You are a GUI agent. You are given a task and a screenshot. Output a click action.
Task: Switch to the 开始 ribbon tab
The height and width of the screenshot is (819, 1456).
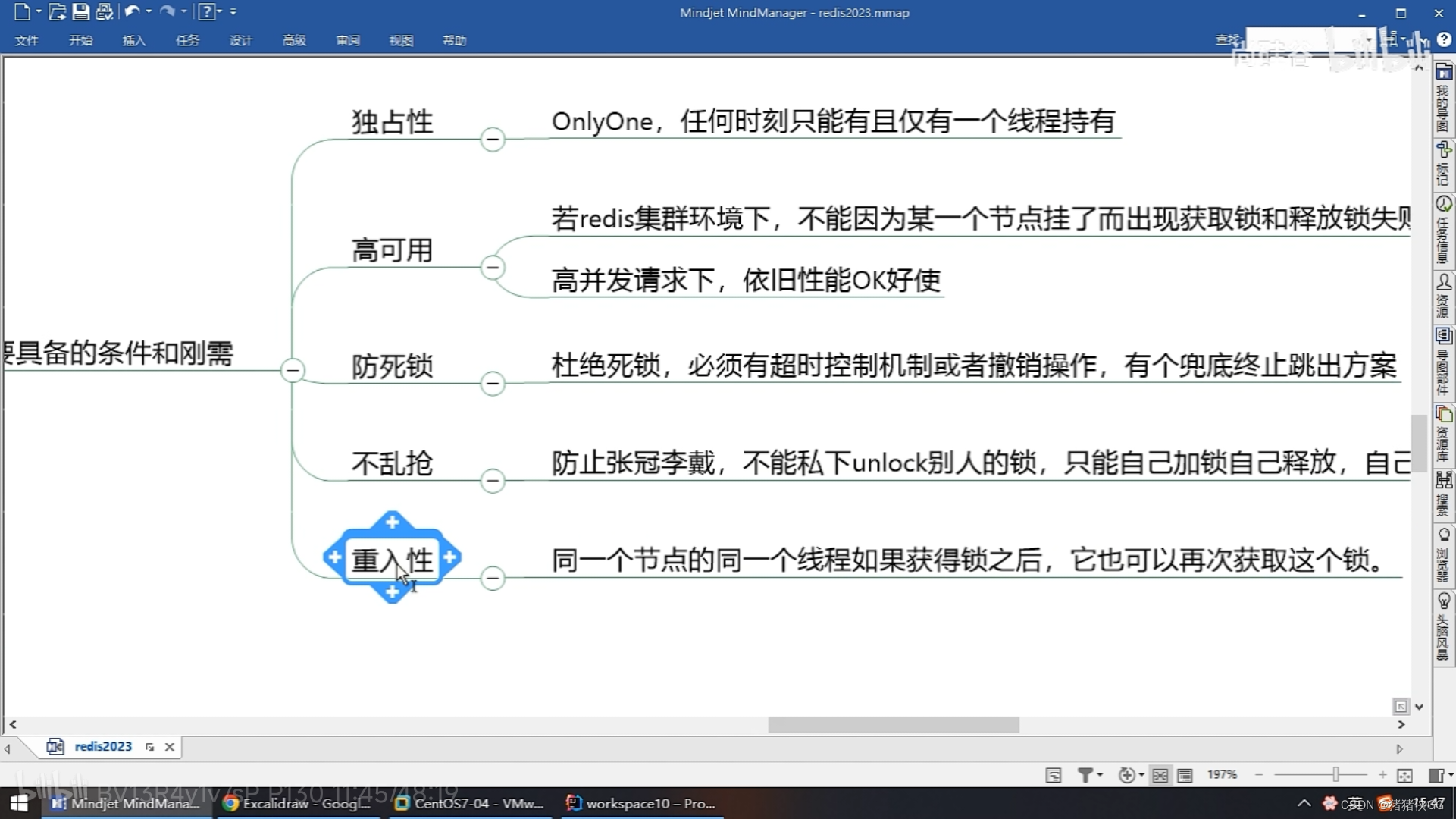tap(80, 40)
